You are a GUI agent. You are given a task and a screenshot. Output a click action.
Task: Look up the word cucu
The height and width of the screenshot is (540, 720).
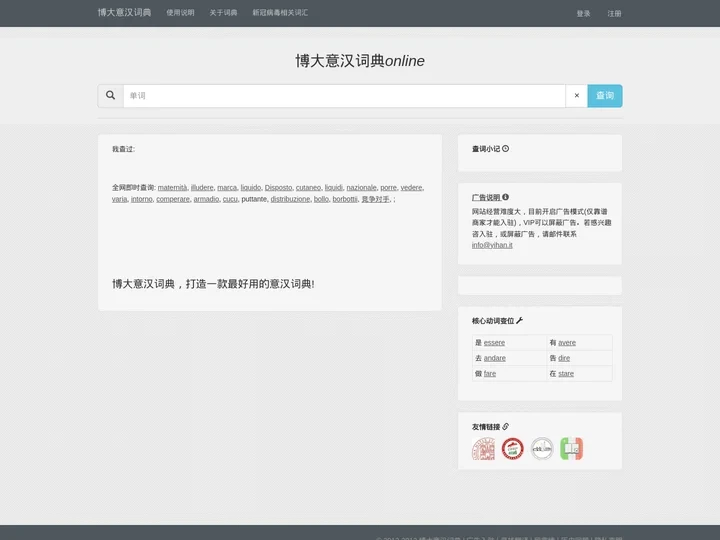click(x=230, y=199)
